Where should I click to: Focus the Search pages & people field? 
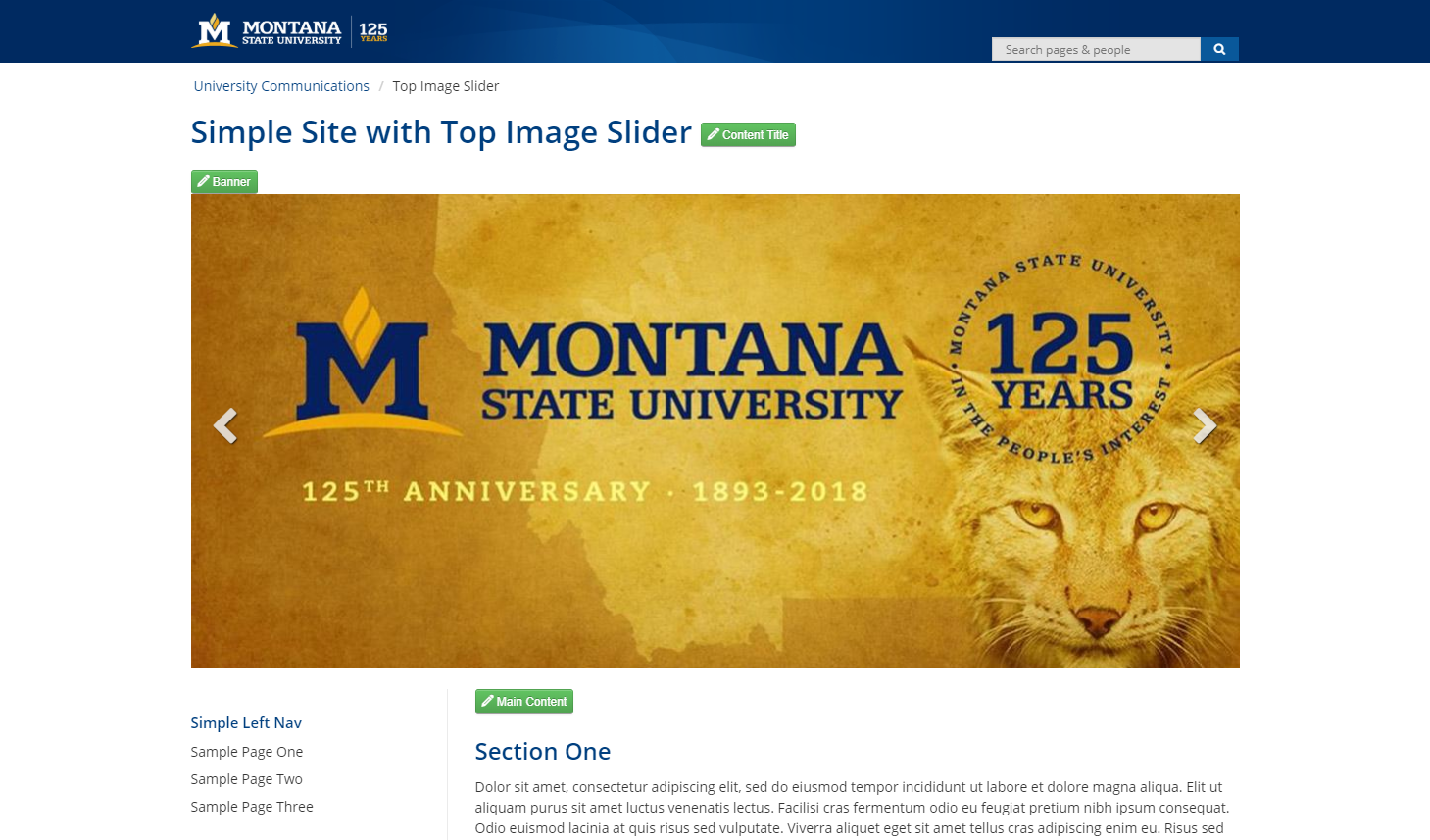point(1096,49)
